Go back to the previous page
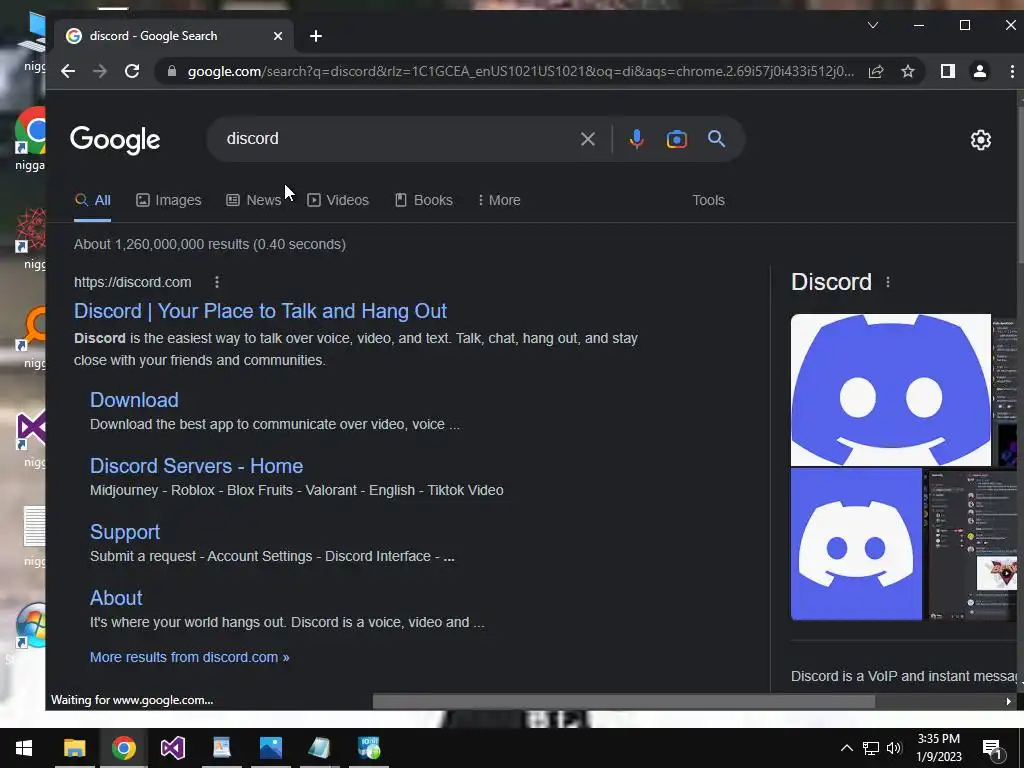This screenshot has height=768, width=1024. click(x=68, y=71)
